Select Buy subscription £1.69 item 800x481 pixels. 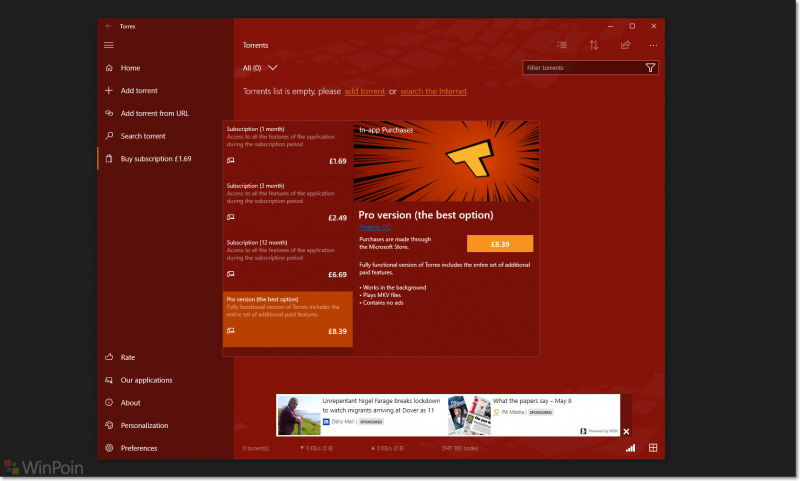(165, 159)
